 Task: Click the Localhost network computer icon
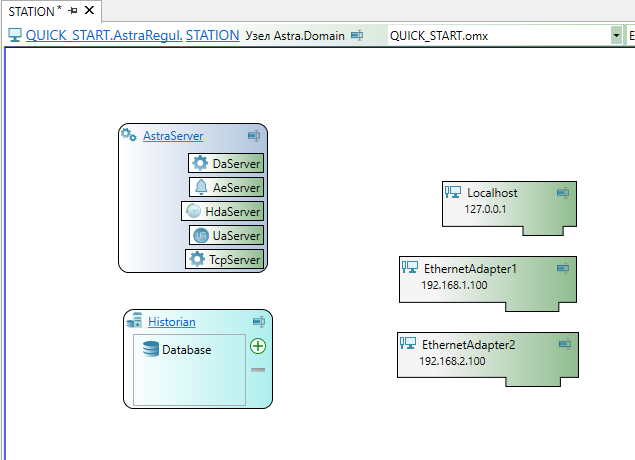pos(453,192)
